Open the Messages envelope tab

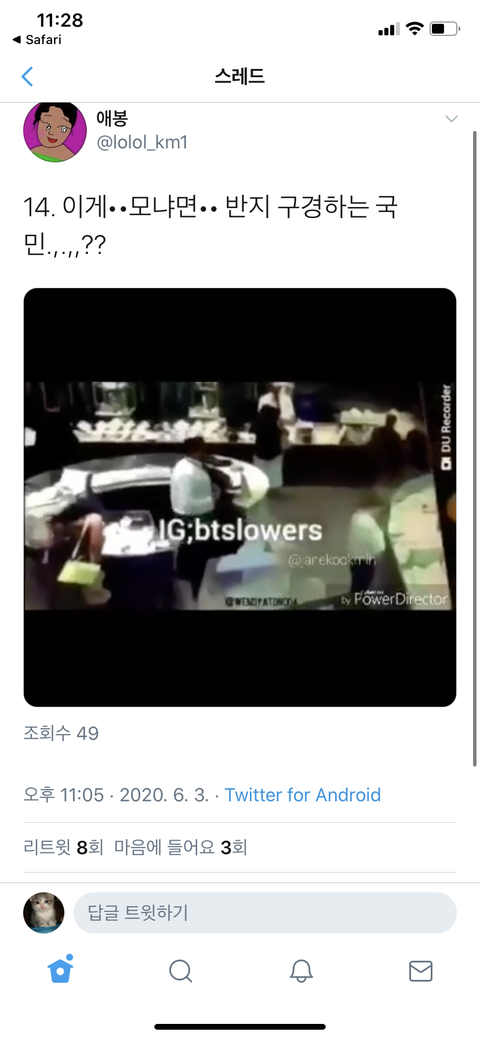(421, 971)
